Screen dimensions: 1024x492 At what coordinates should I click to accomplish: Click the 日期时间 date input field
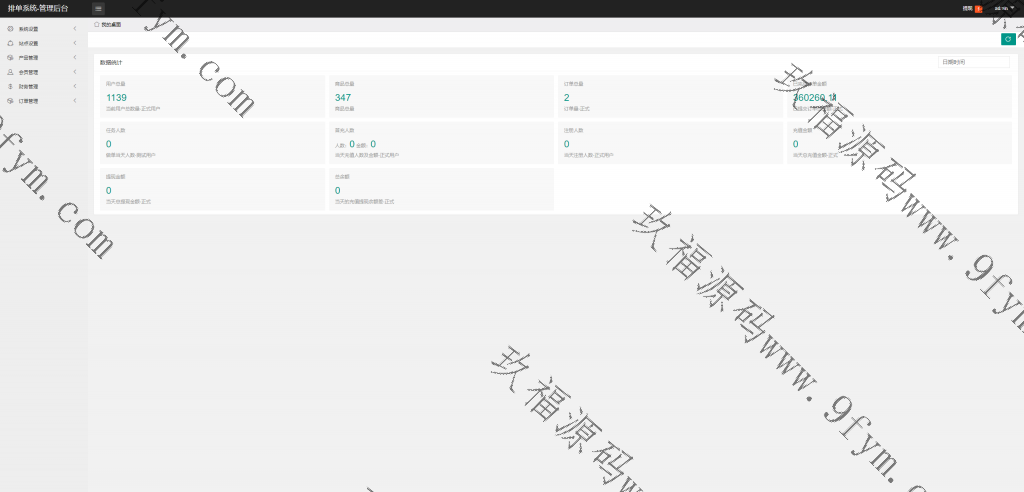[974, 62]
